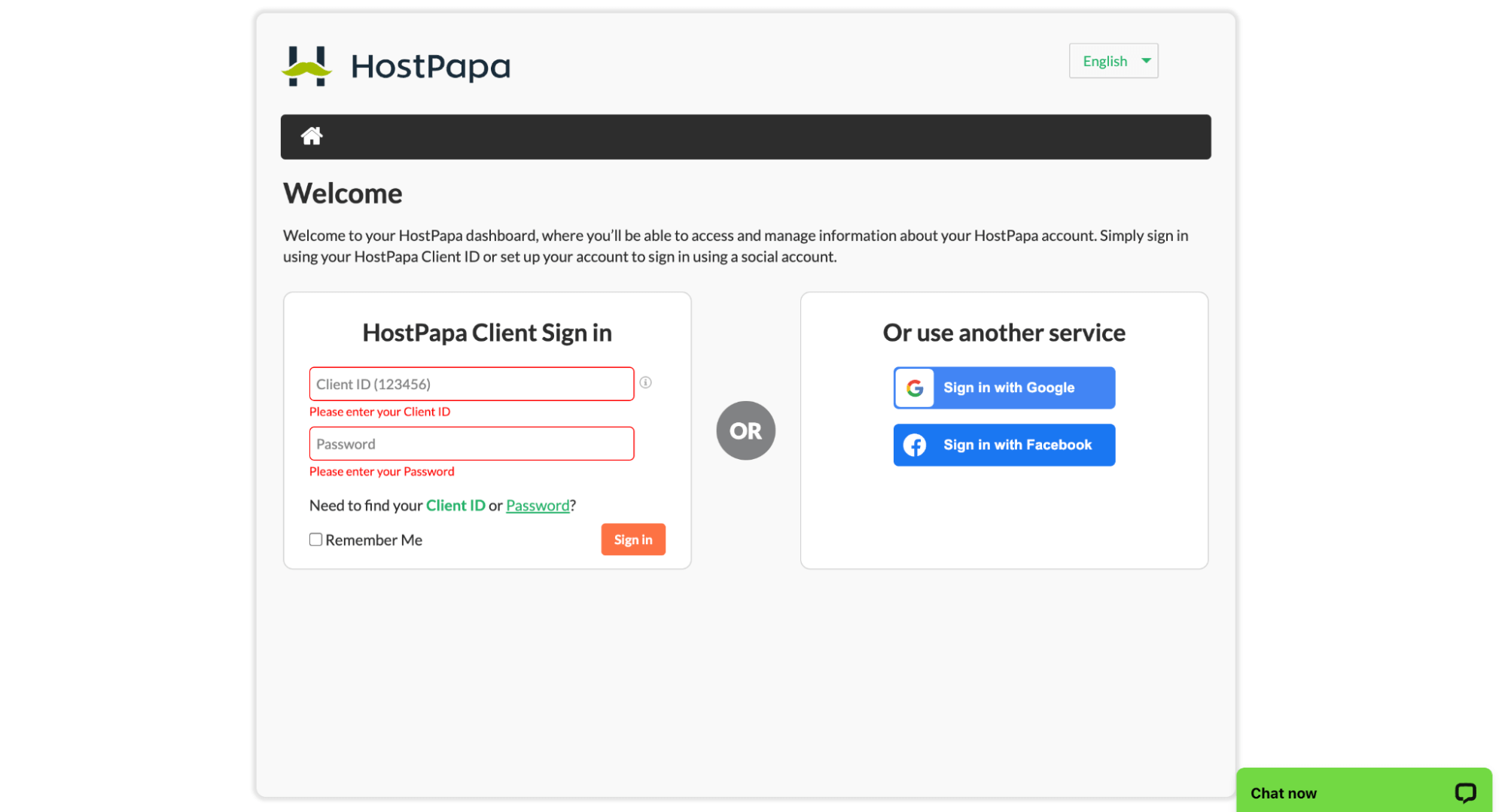
Task: Click the info icon beside Client ID field
Action: click(x=647, y=382)
